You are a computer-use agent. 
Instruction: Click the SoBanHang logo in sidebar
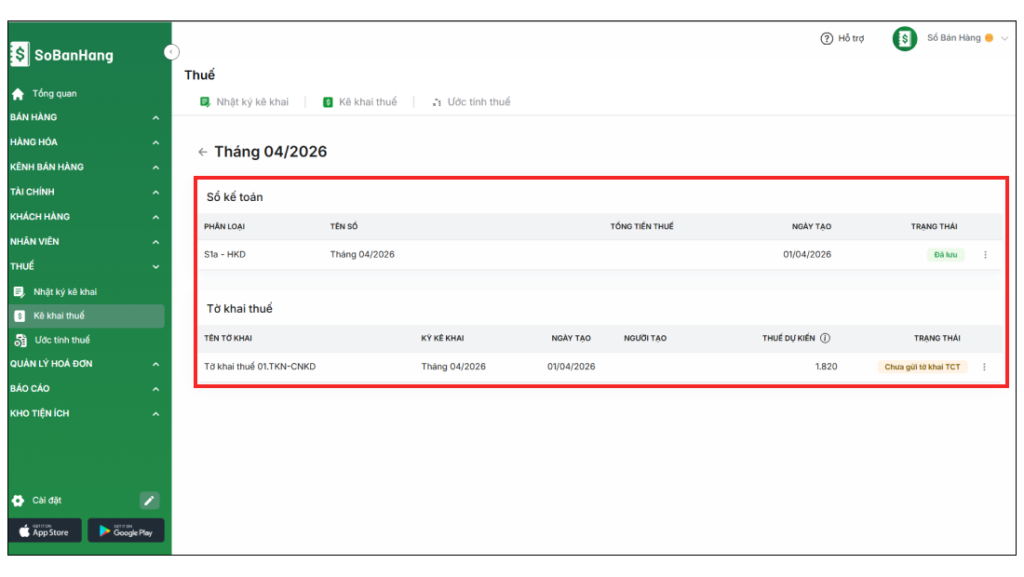[62, 55]
